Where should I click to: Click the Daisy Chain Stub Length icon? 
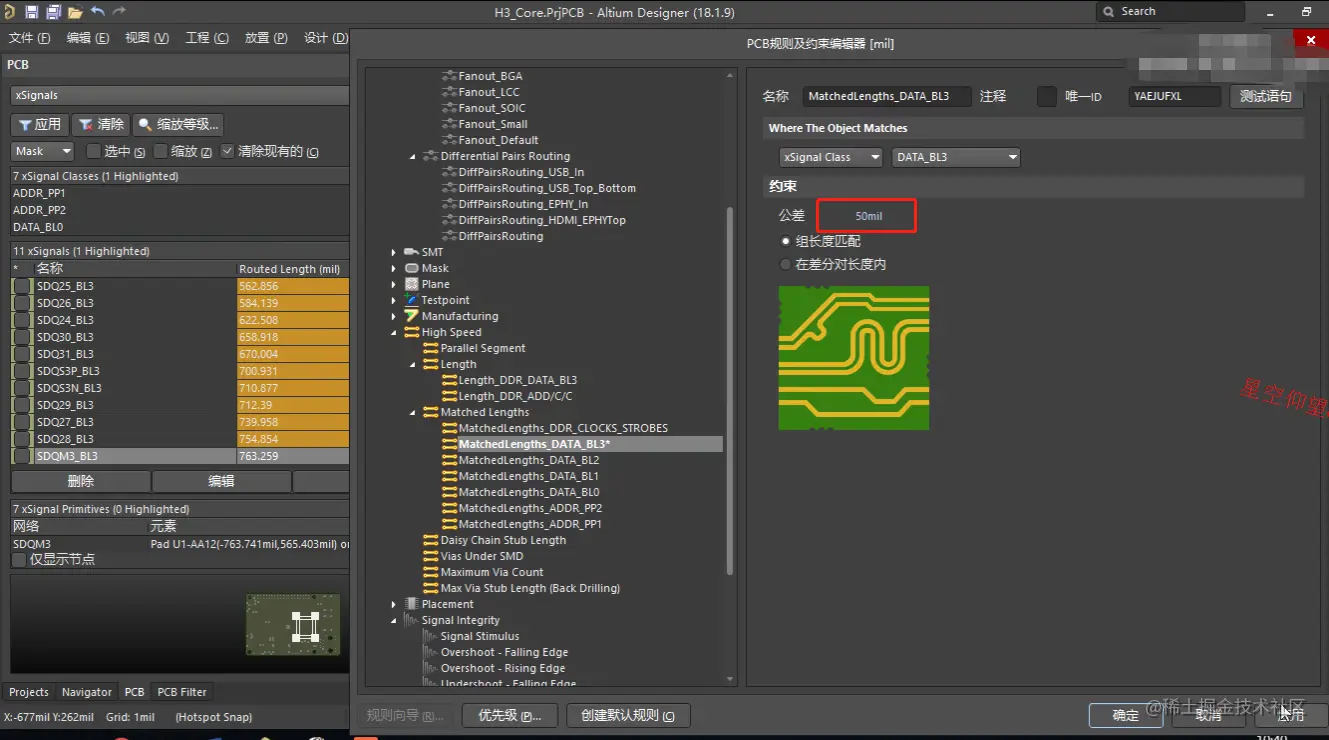pyautogui.click(x=431, y=540)
